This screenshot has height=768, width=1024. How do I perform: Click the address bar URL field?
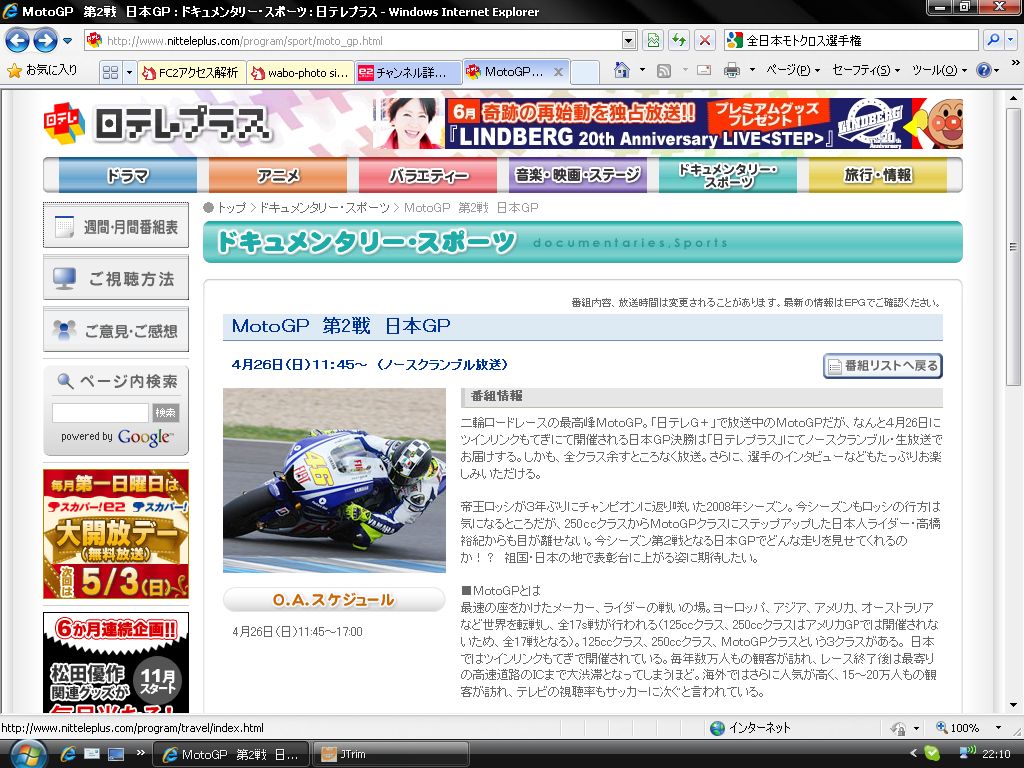click(353, 40)
